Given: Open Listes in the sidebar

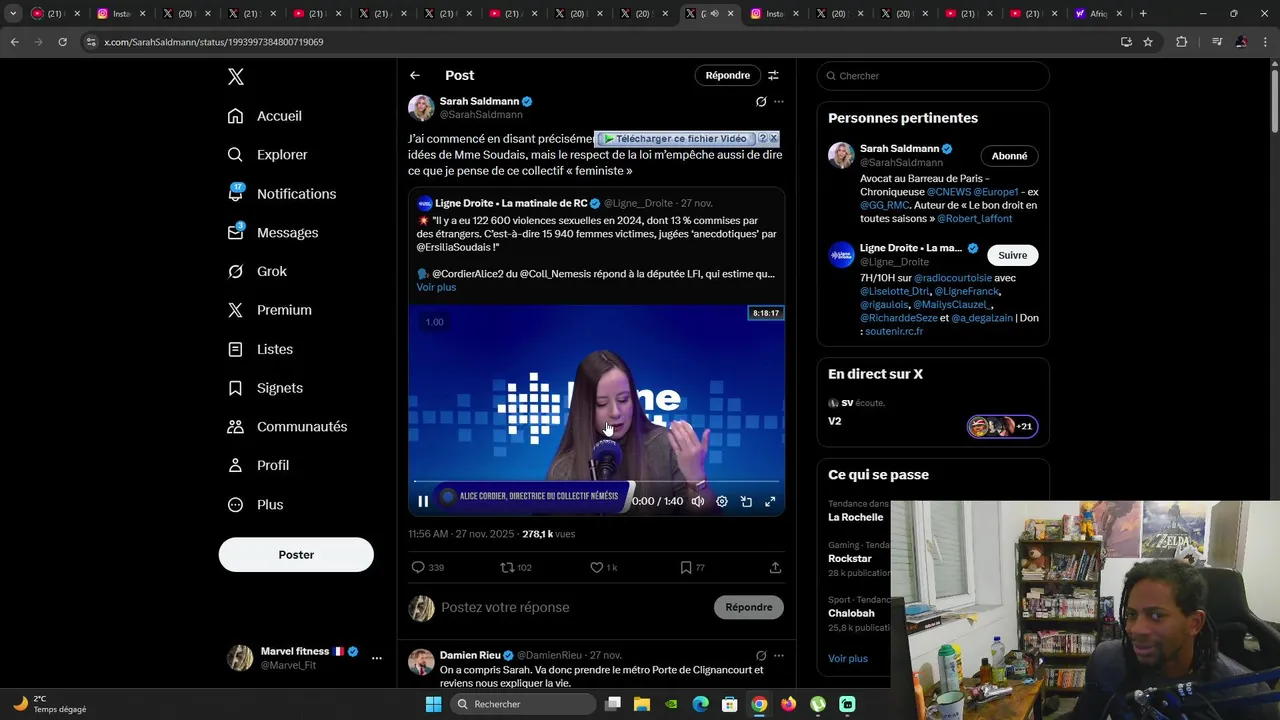Looking at the screenshot, I should click(261, 349).
